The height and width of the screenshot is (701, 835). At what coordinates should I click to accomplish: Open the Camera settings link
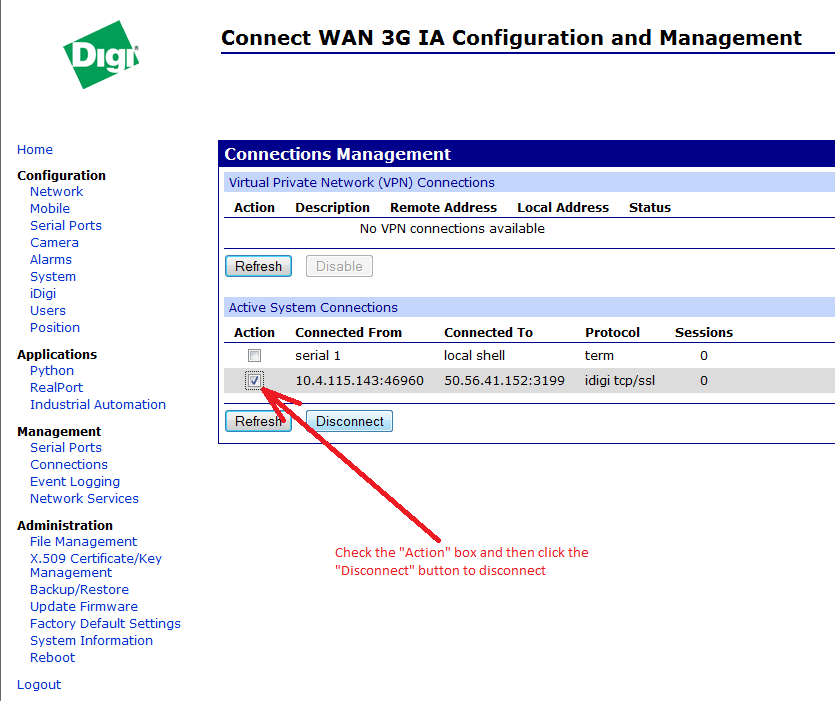54,243
